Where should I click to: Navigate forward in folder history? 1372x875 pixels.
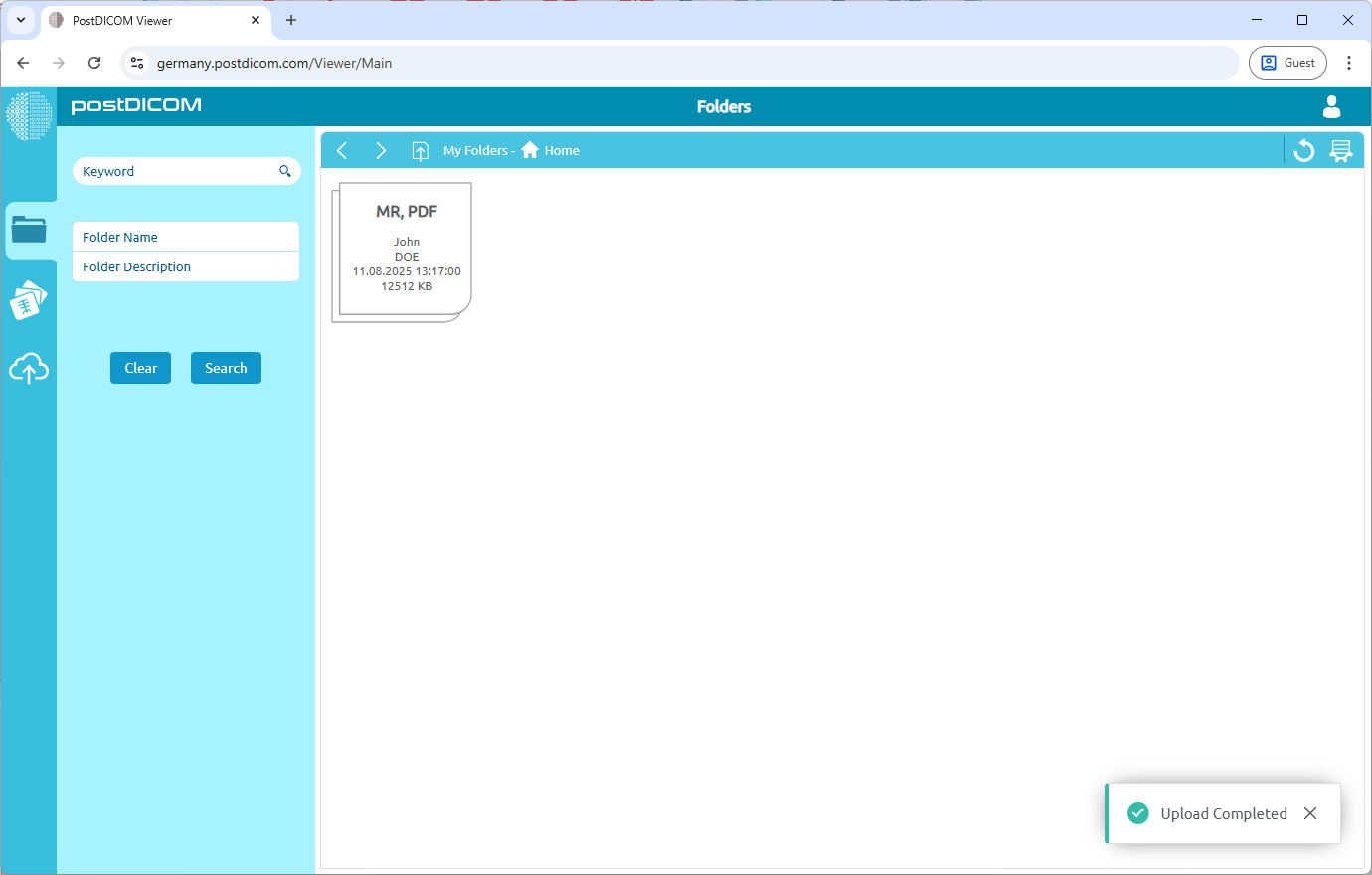pyautogui.click(x=381, y=151)
